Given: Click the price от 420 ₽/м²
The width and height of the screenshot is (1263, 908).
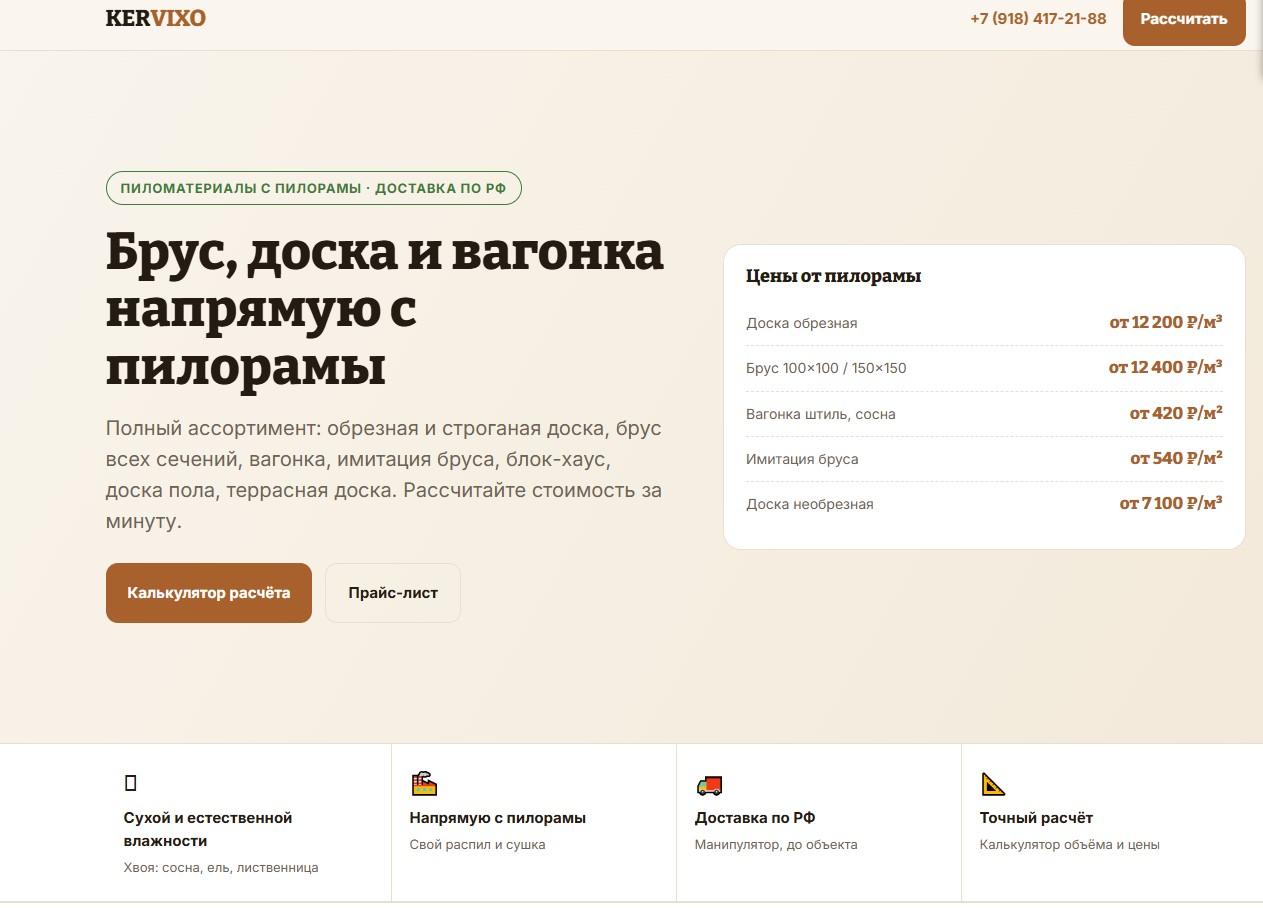Looking at the screenshot, I should click(x=1176, y=413).
